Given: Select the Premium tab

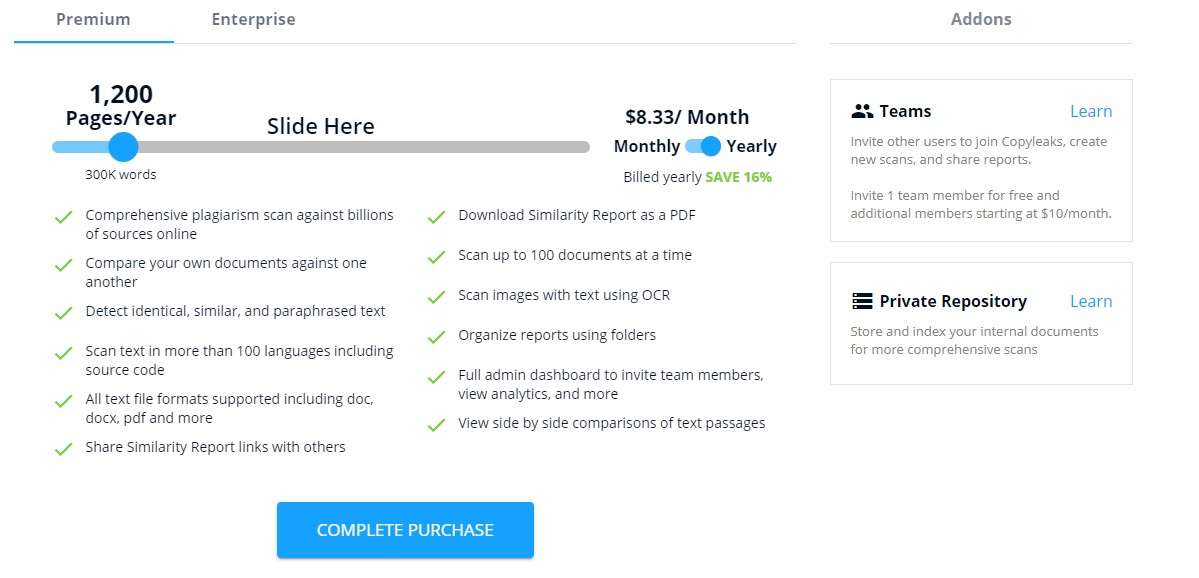Looking at the screenshot, I should [93, 18].
